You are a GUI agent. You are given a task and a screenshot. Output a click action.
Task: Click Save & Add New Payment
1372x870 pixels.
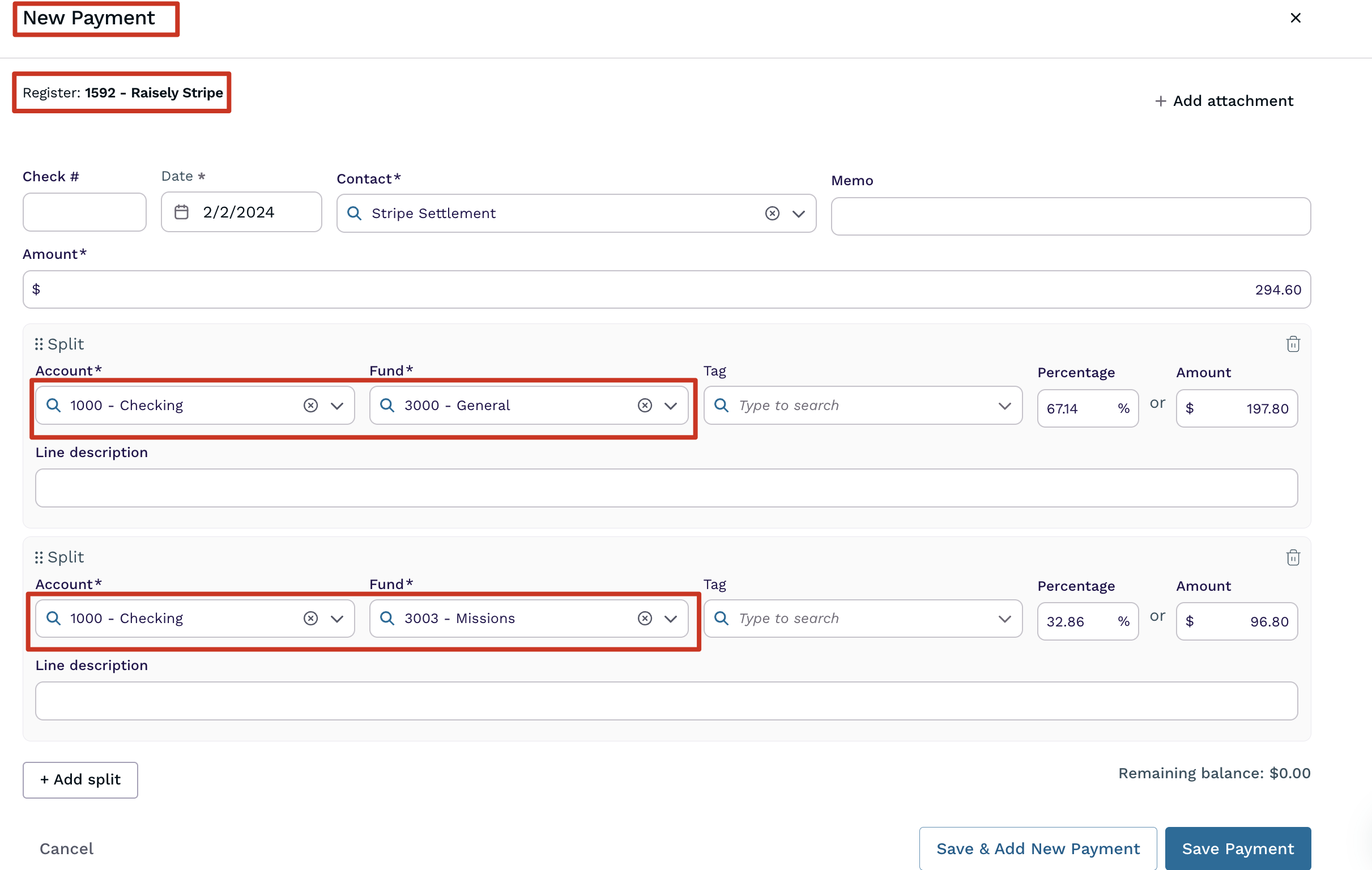point(1037,848)
